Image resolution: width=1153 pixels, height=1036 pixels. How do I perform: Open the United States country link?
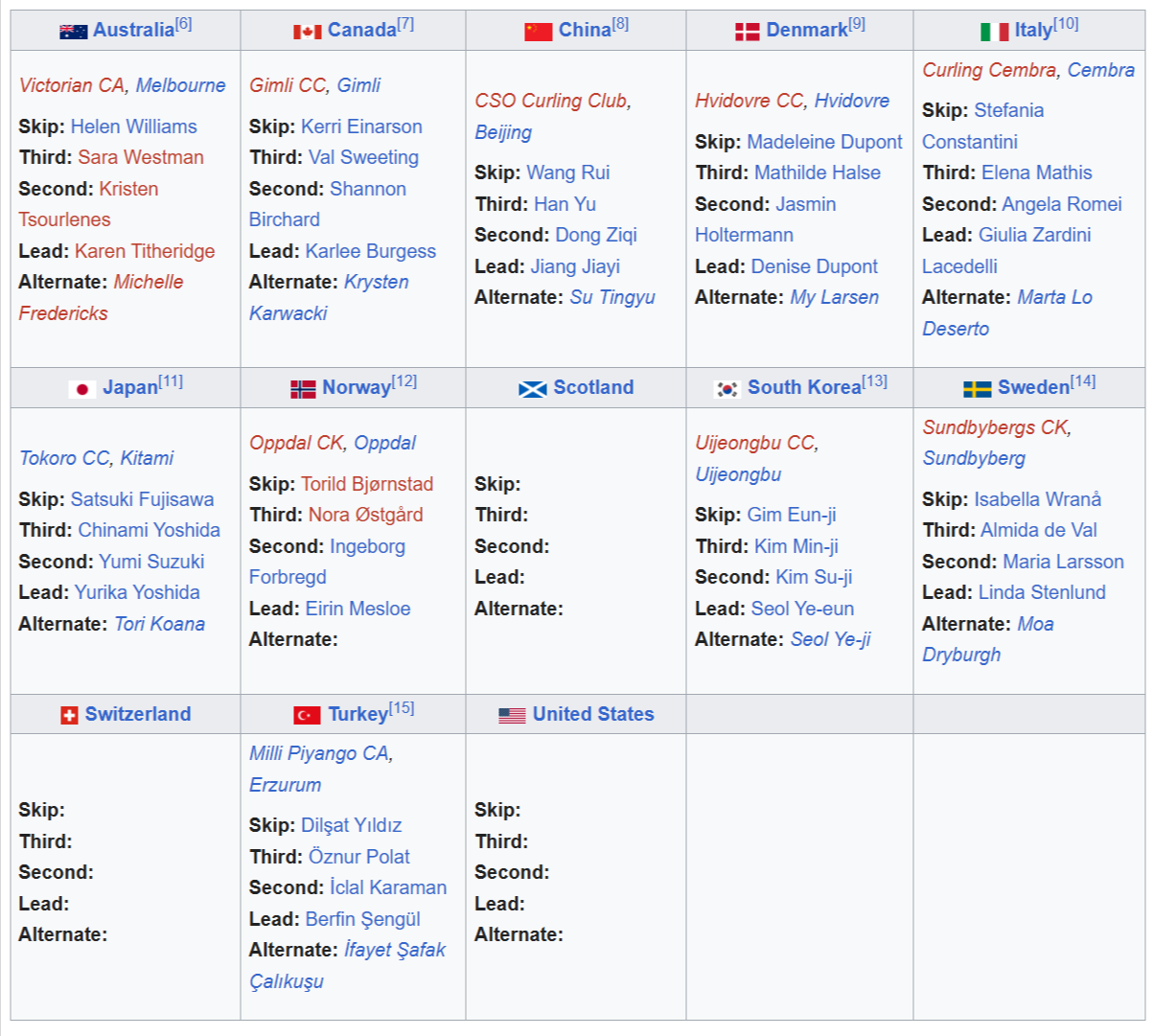(x=593, y=714)
